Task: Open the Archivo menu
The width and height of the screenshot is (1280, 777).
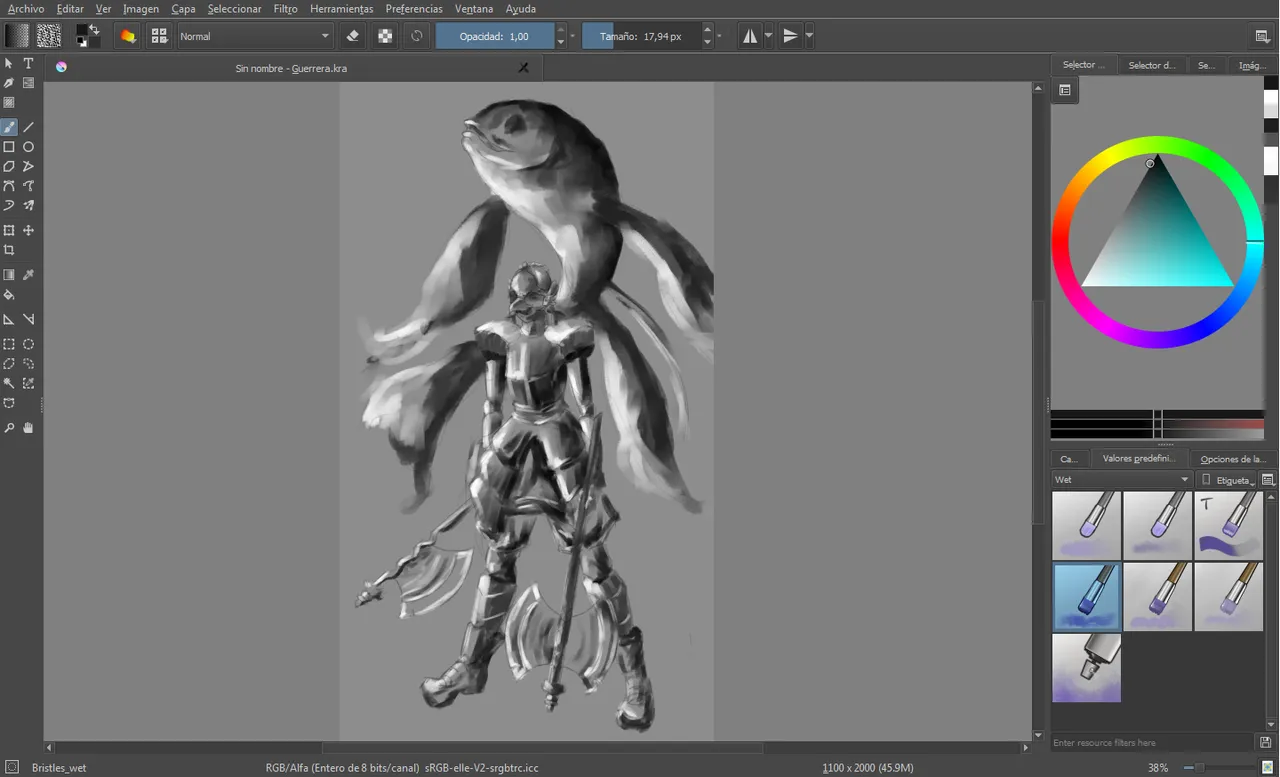Action: [26, 9]
